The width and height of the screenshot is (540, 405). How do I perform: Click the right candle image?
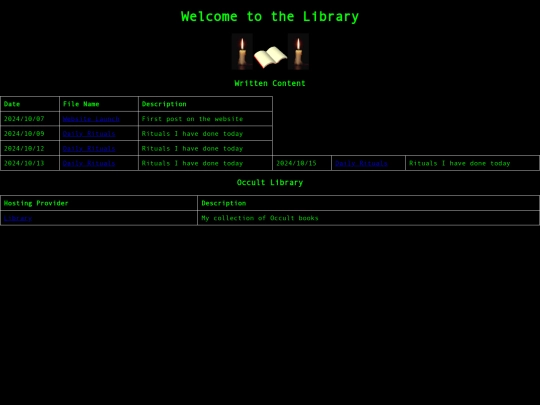(x=298, y=52)
